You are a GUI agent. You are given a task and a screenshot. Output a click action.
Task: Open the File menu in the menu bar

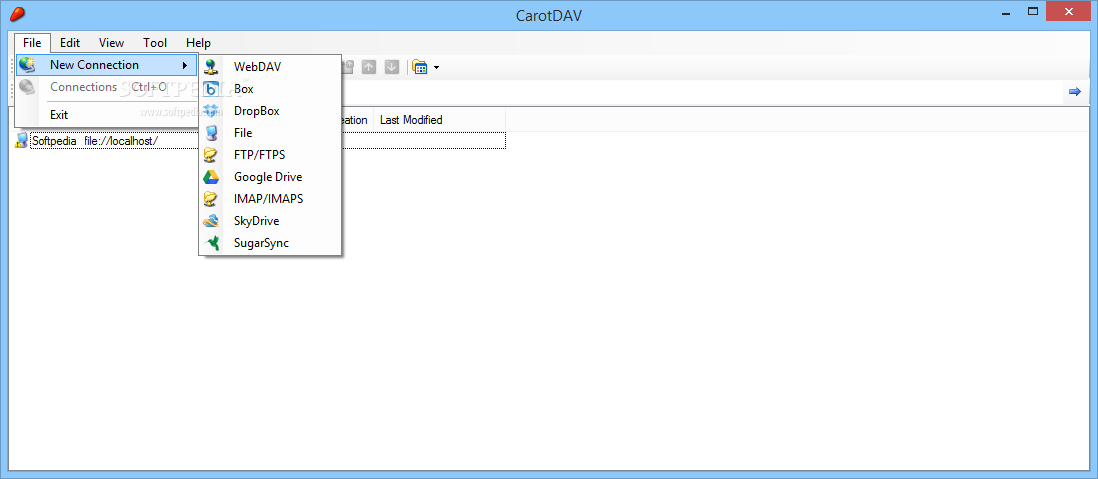(32, 43)
